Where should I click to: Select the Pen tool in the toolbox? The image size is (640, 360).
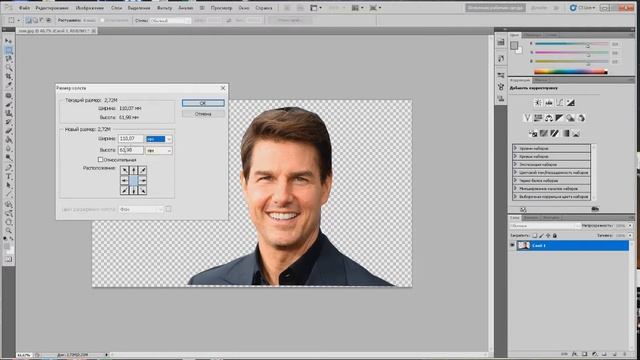[x=9, y=167]
